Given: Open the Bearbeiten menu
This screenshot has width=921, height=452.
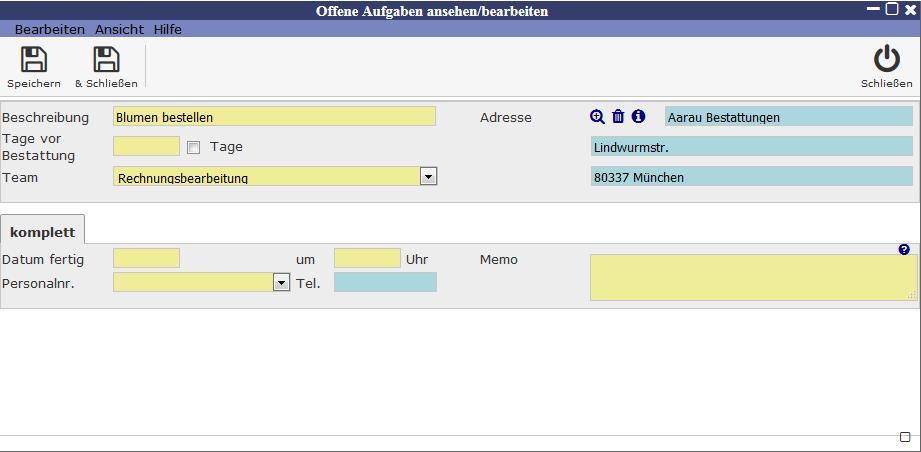Looking at the screenshot, I should pyautogui.click(x=50, y=29).
